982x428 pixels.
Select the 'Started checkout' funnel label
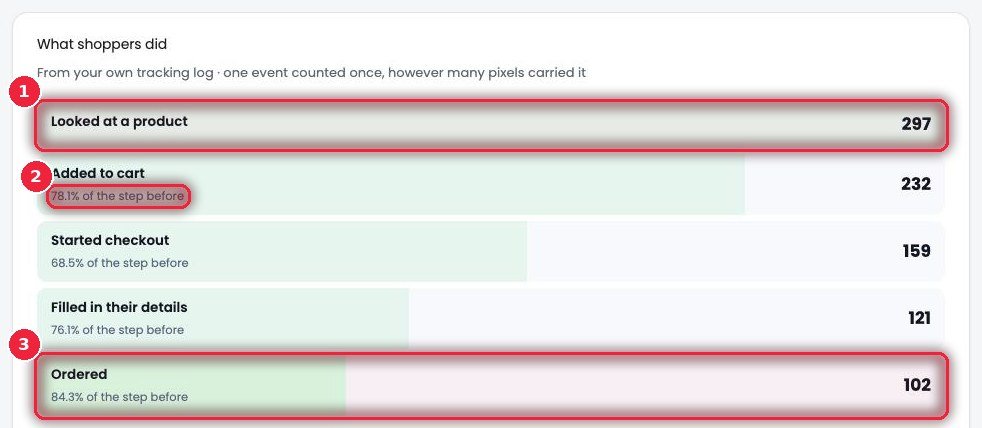pos(110,241)
